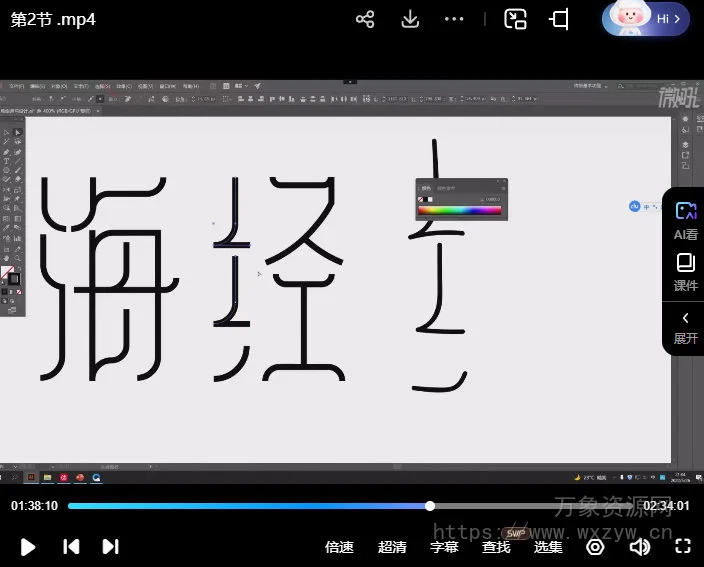
Task: Expand the 展开 side panel
Action: tap(685, 327)
